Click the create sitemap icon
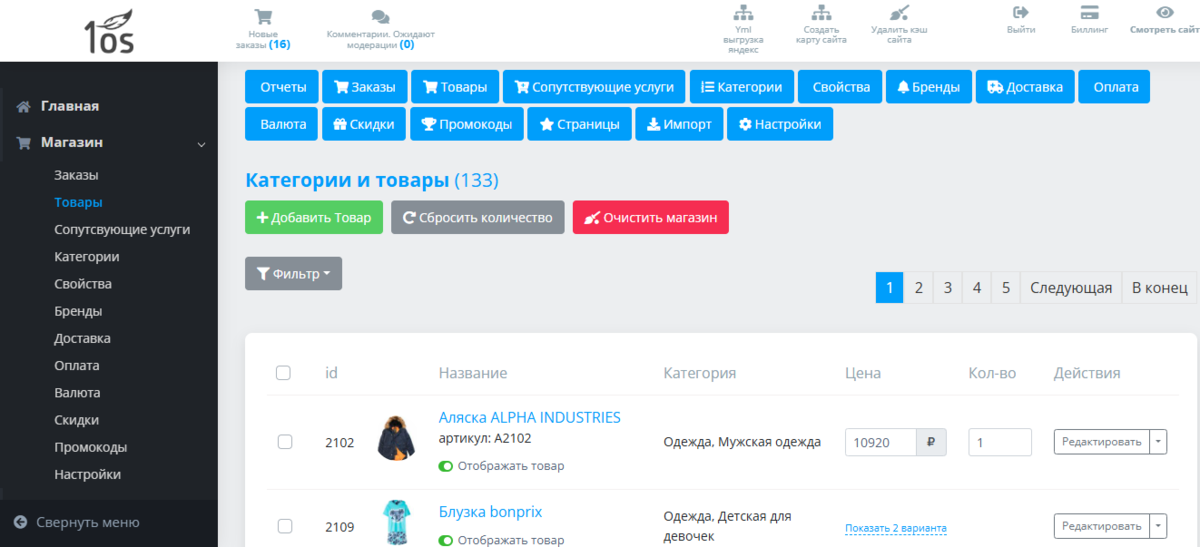 coord(821,13)
